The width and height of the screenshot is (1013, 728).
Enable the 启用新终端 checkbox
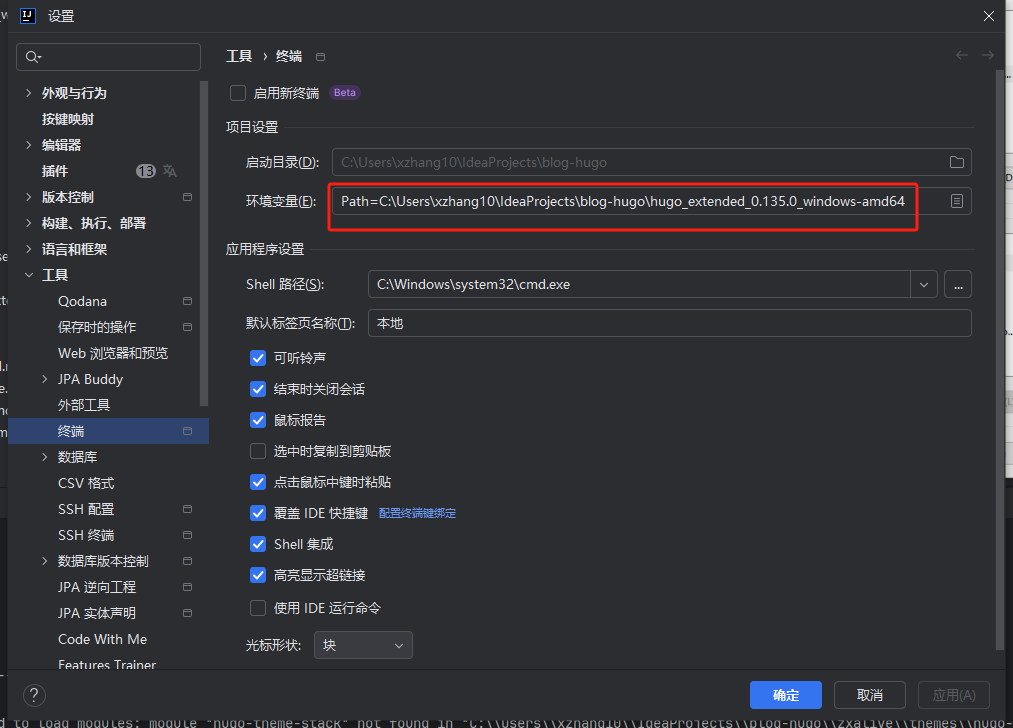tap(238, 93)
